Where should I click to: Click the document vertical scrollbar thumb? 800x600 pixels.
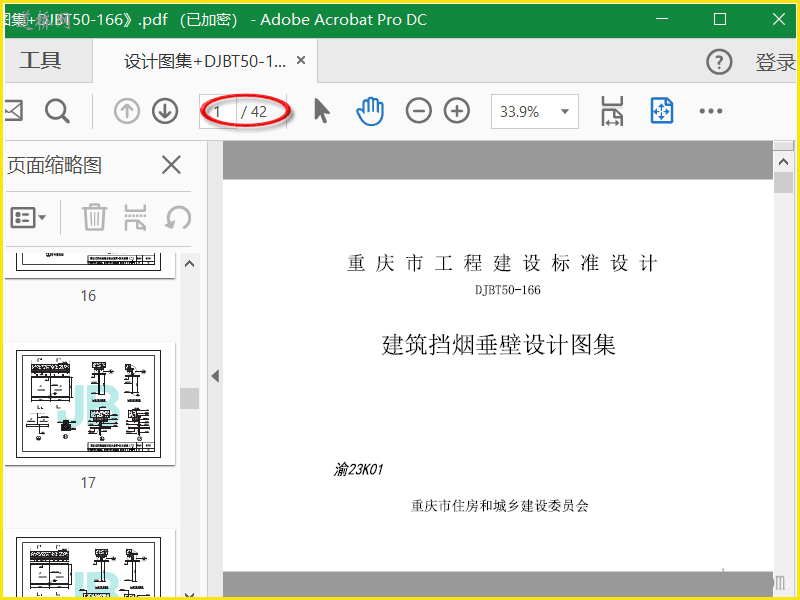pos(784,183)
